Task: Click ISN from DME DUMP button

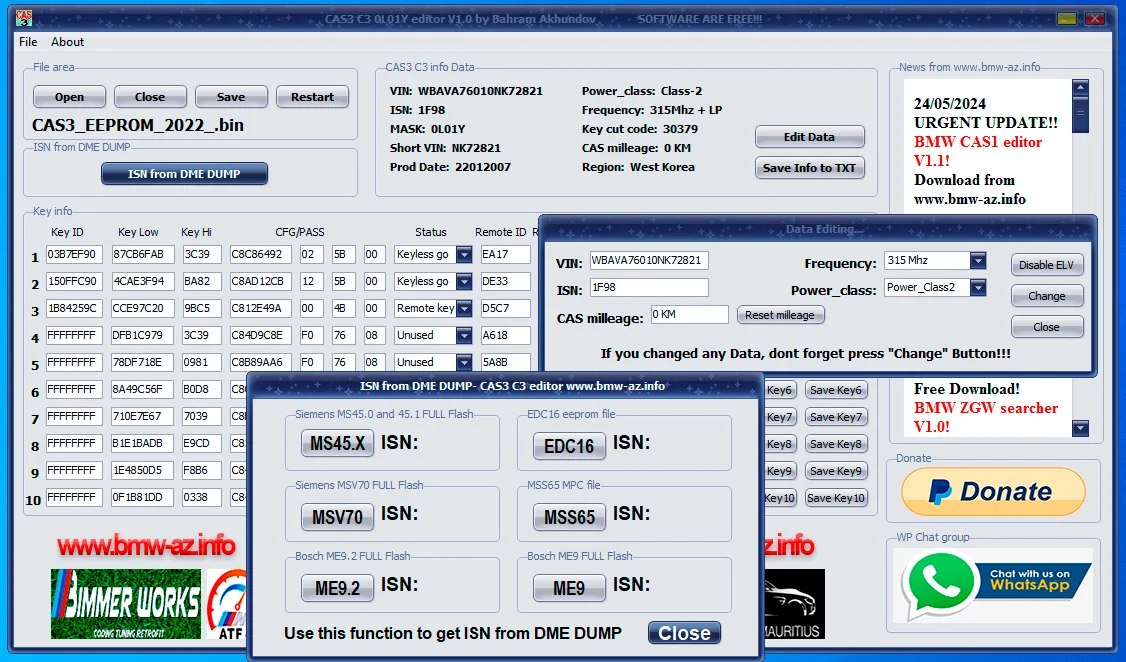Action: [184, 174]
